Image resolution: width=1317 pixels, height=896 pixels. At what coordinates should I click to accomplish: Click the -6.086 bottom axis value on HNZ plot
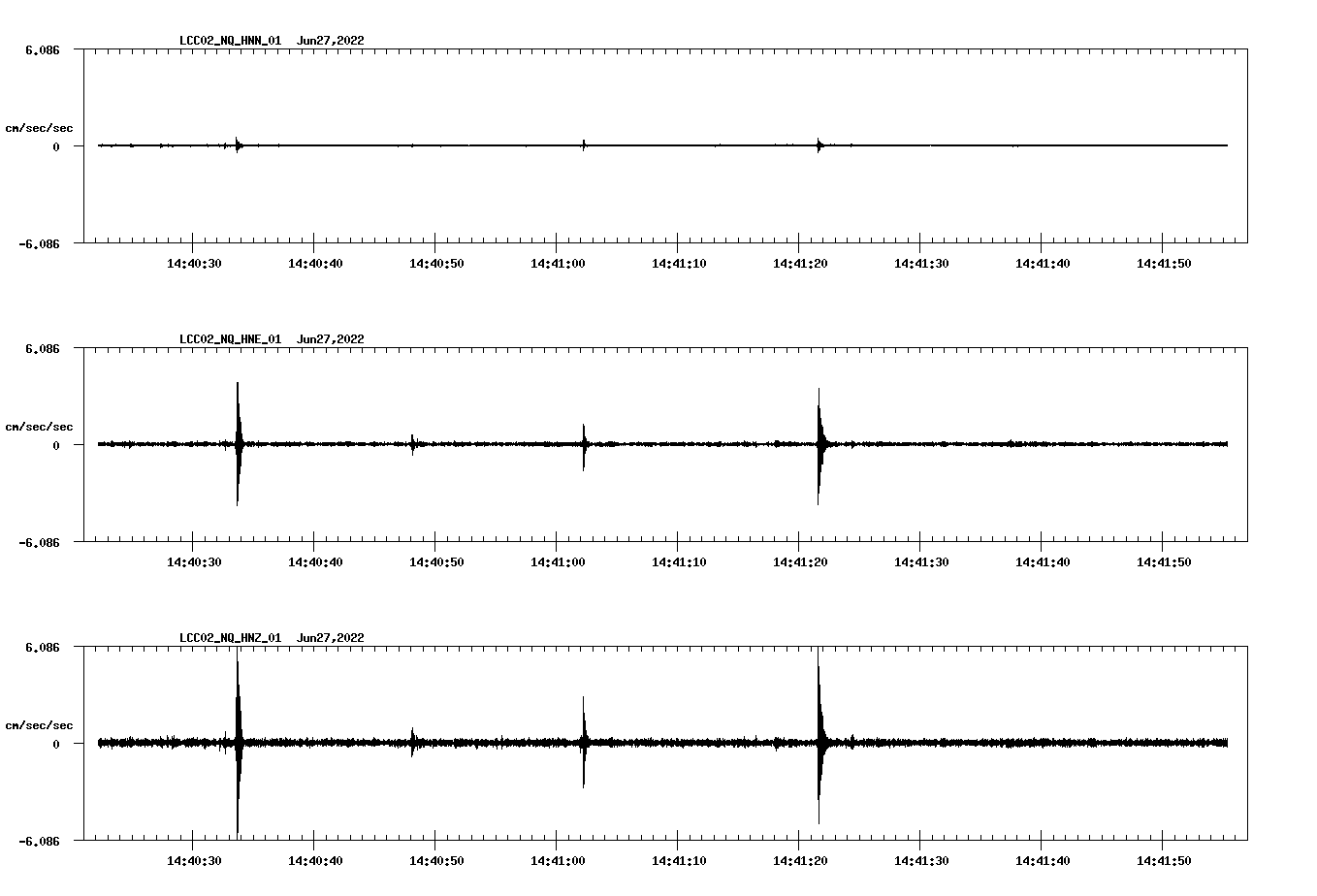(40, 842)
